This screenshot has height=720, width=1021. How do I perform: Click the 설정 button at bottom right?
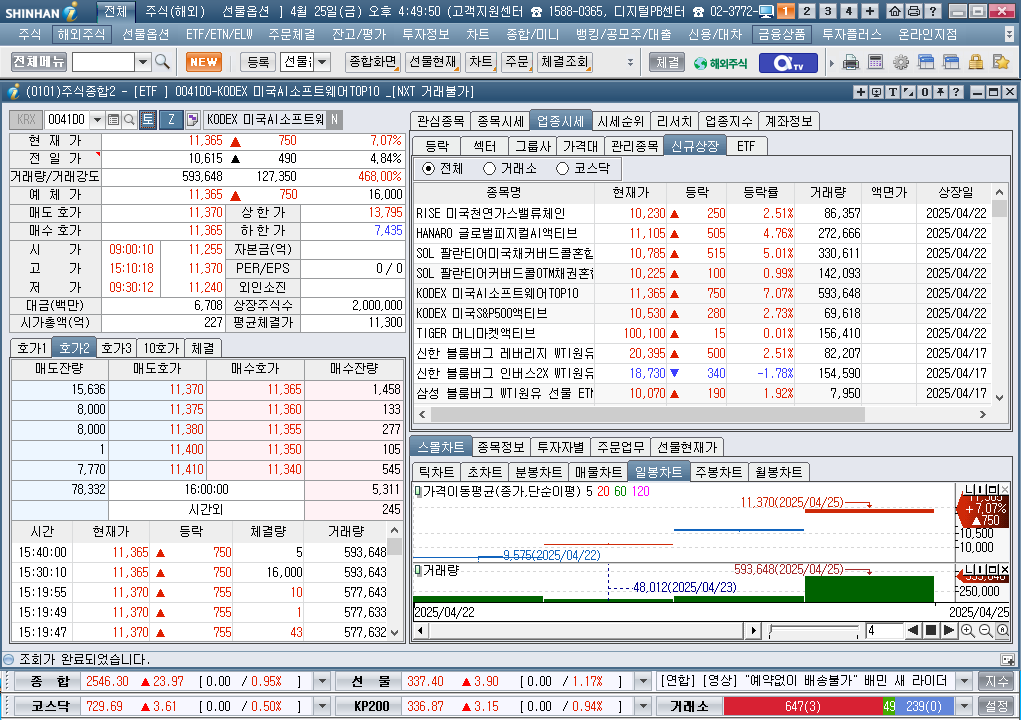click(996, 706)
